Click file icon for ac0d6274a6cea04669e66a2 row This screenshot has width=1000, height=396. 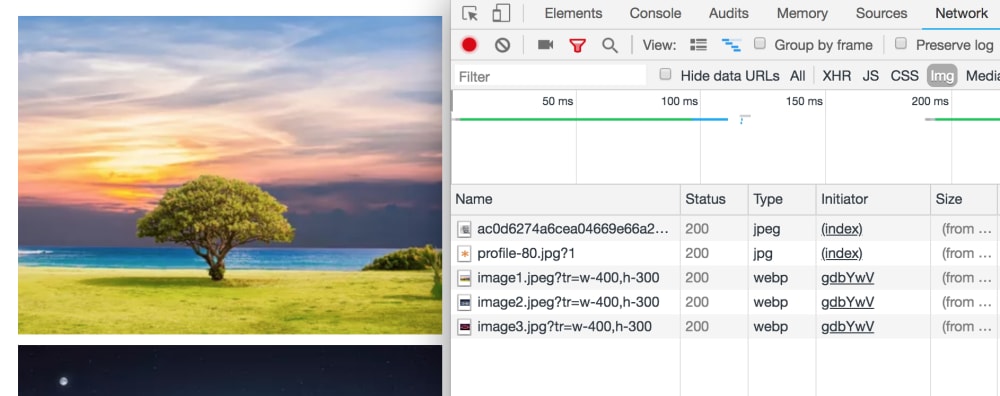pos(465,229)
